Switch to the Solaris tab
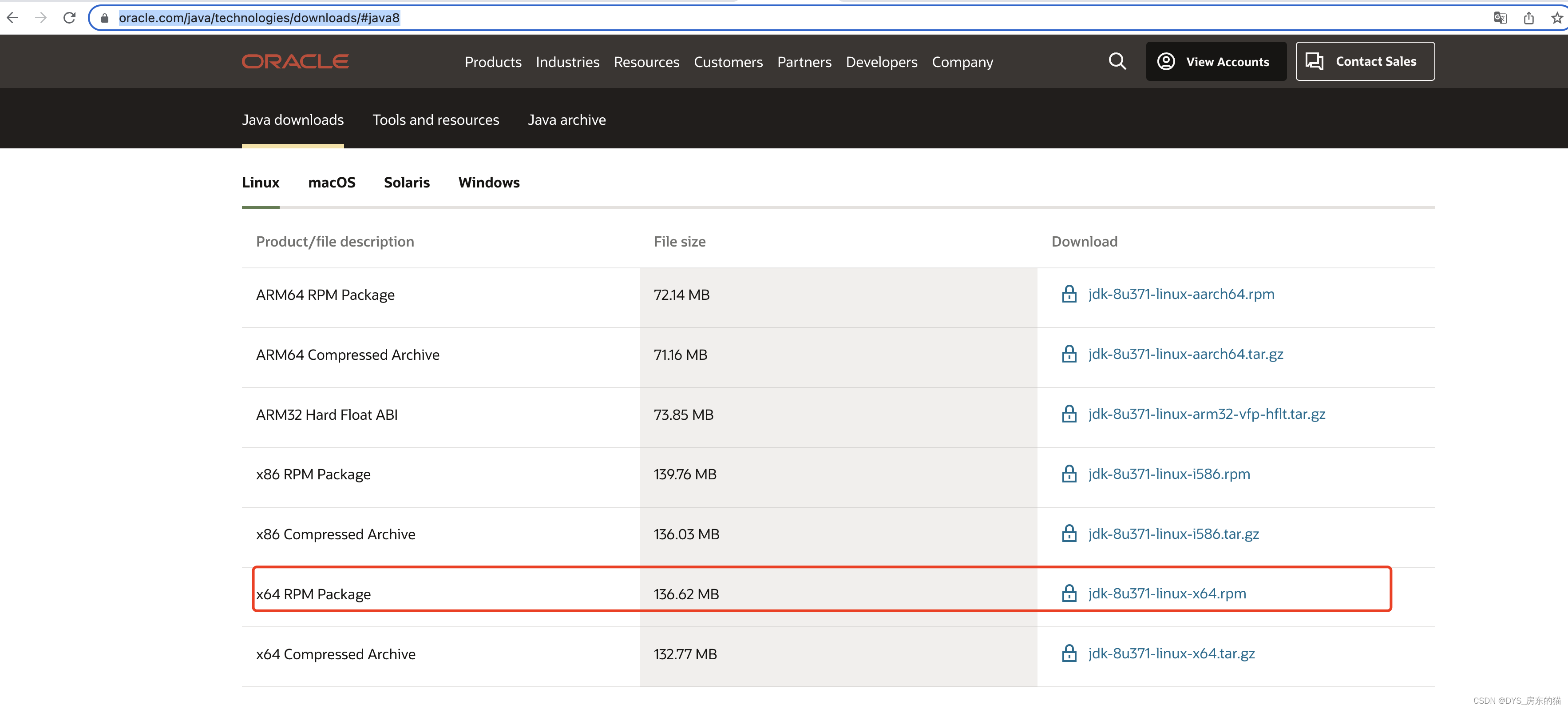 click(x=407, y=183)
